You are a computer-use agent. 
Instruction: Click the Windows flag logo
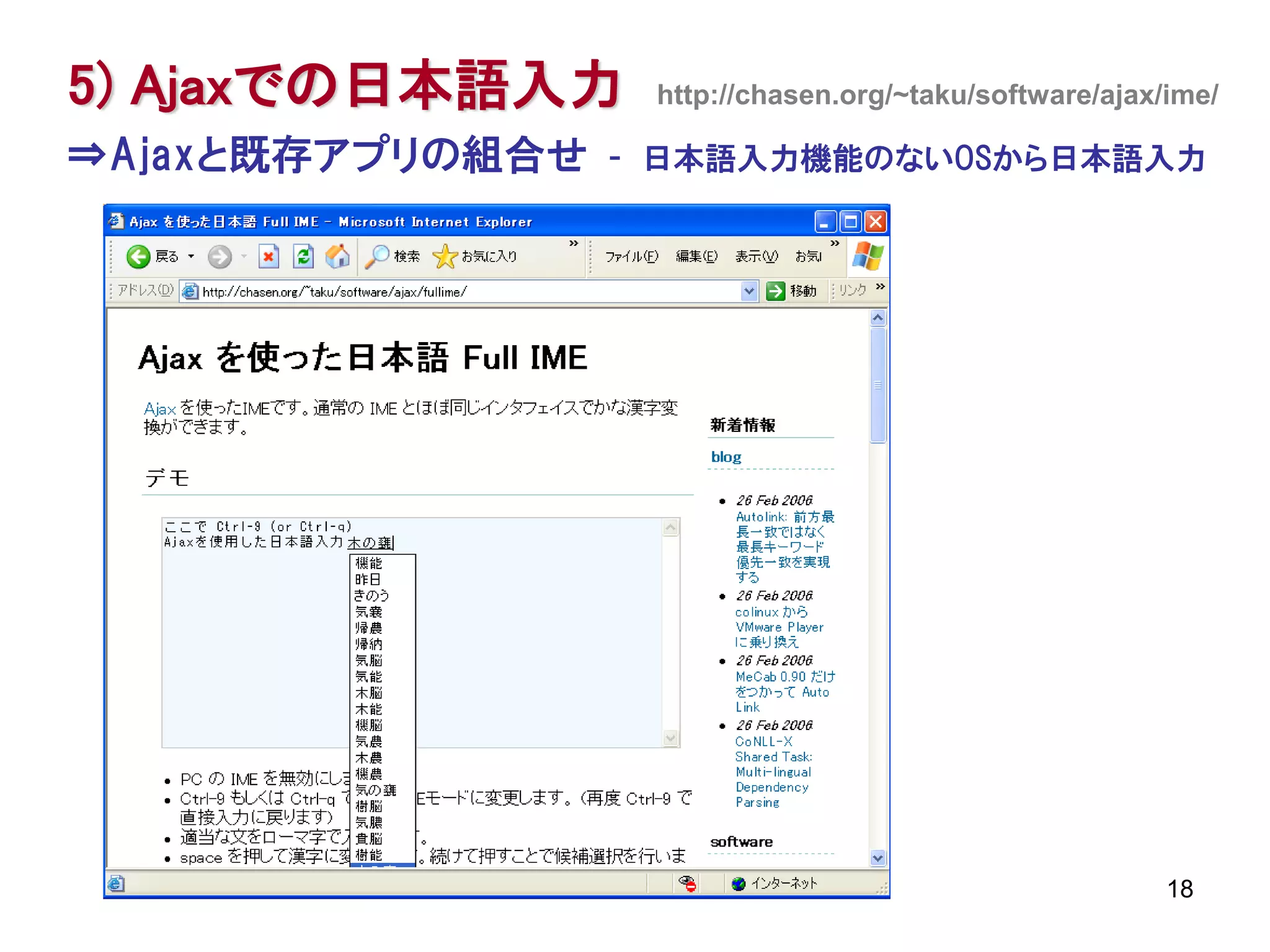coord(868,256)
